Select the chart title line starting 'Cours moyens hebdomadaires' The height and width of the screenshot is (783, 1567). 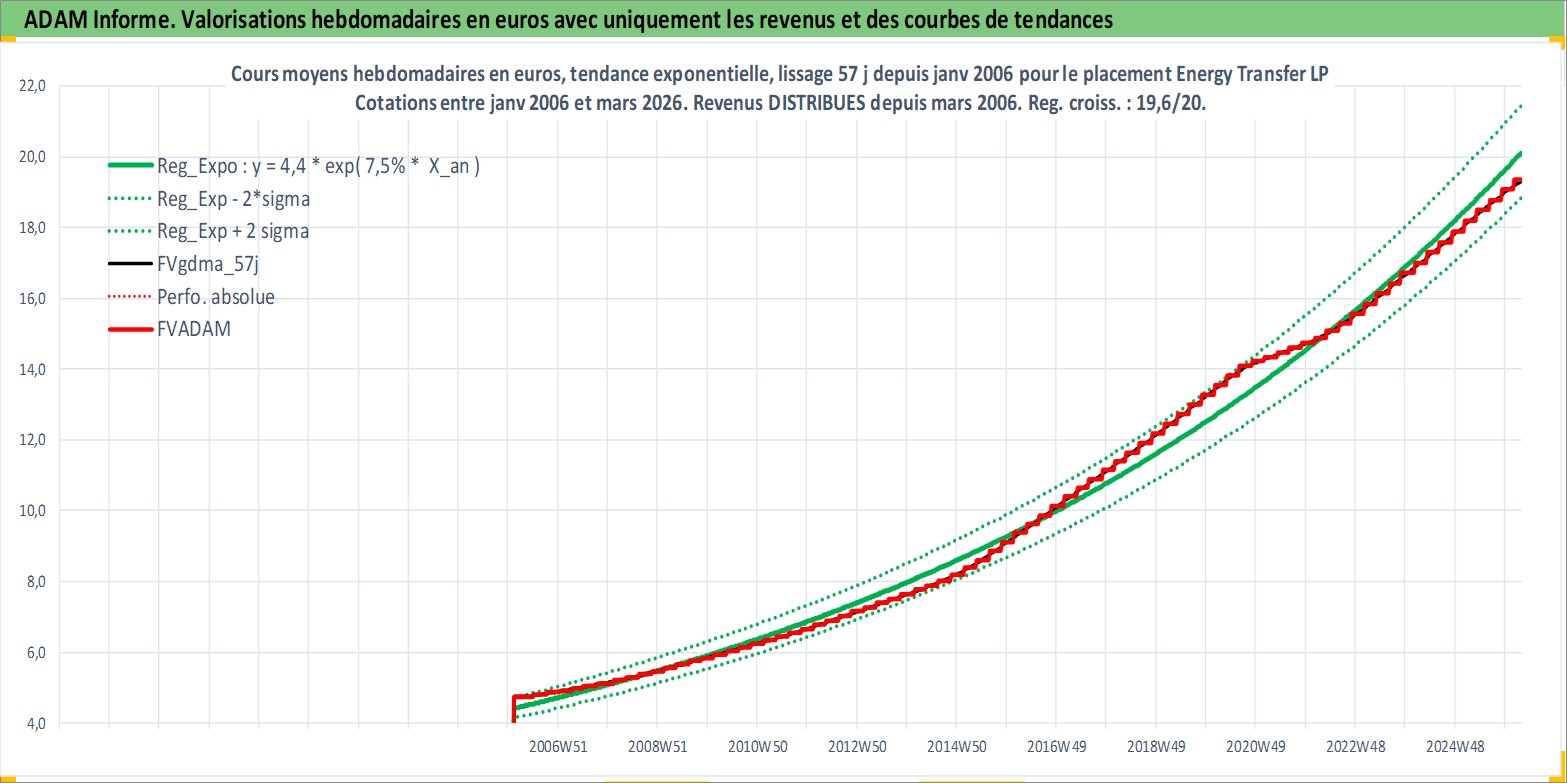(x=781, y=75)
